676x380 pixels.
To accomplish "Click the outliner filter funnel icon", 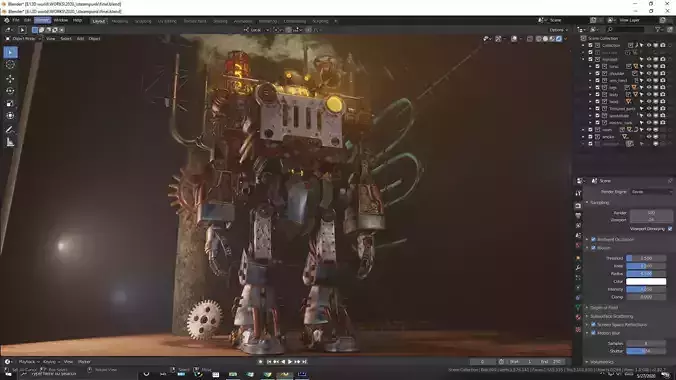I will tap(658, 29).
